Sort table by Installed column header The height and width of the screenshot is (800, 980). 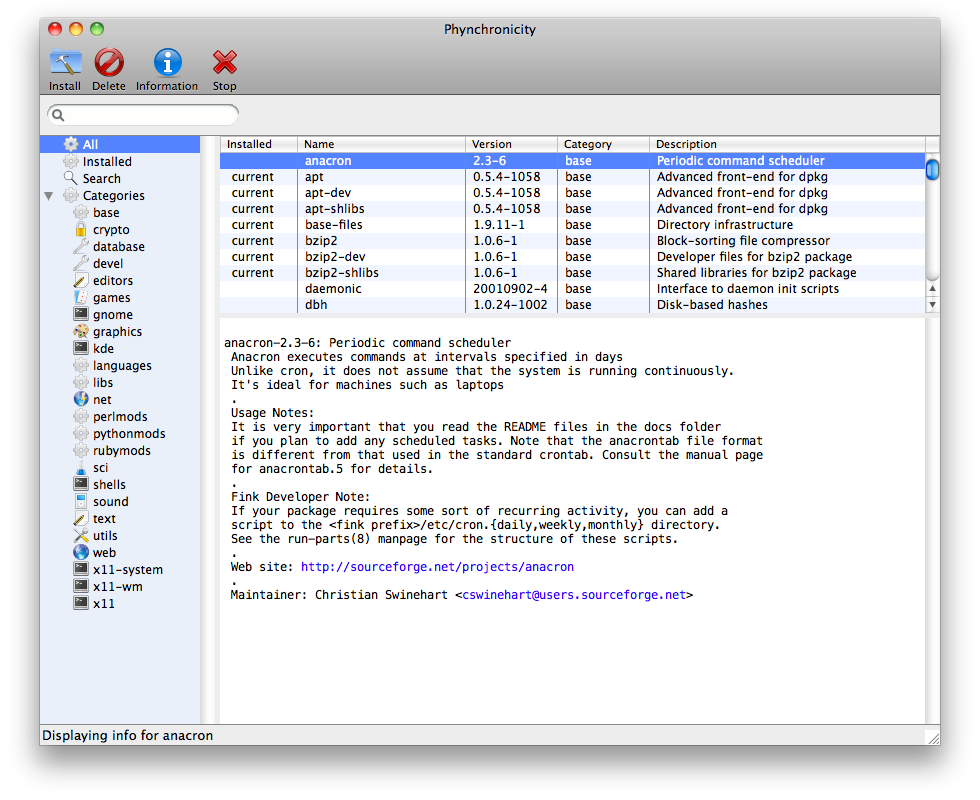coord(258,144)
